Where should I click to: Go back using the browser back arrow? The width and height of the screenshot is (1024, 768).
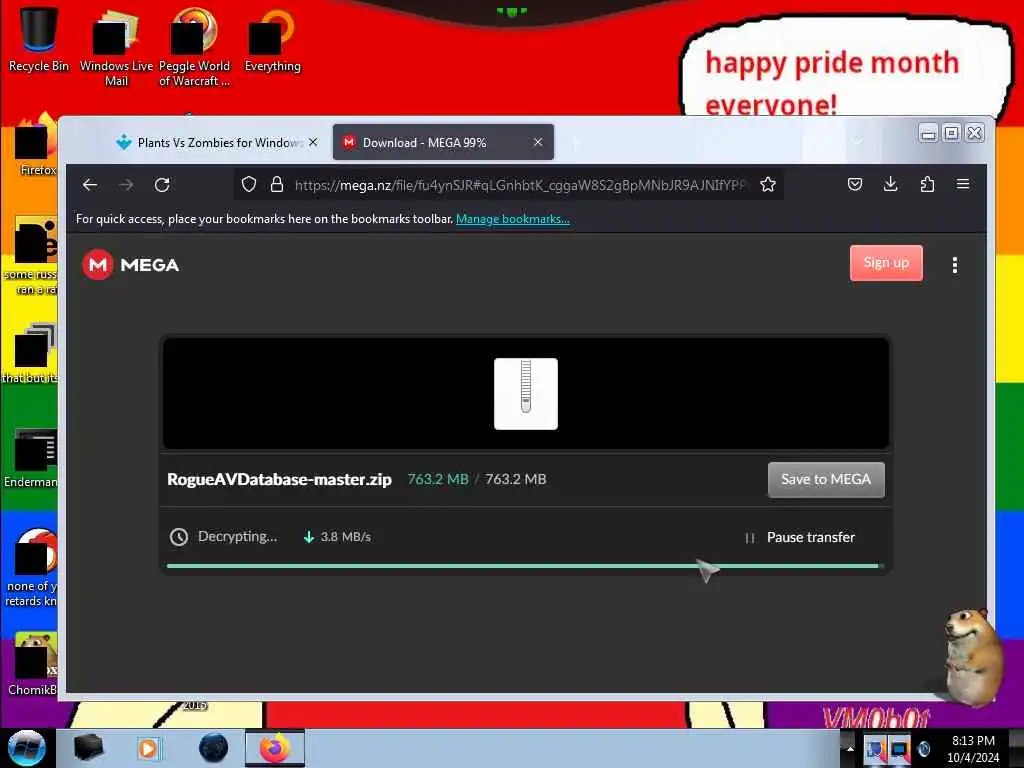[90, 185]
